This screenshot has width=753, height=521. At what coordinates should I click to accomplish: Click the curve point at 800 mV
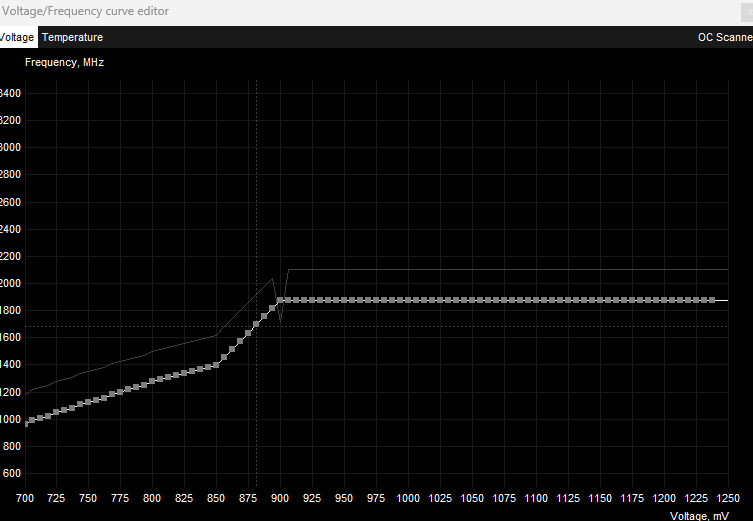[152, 381]
